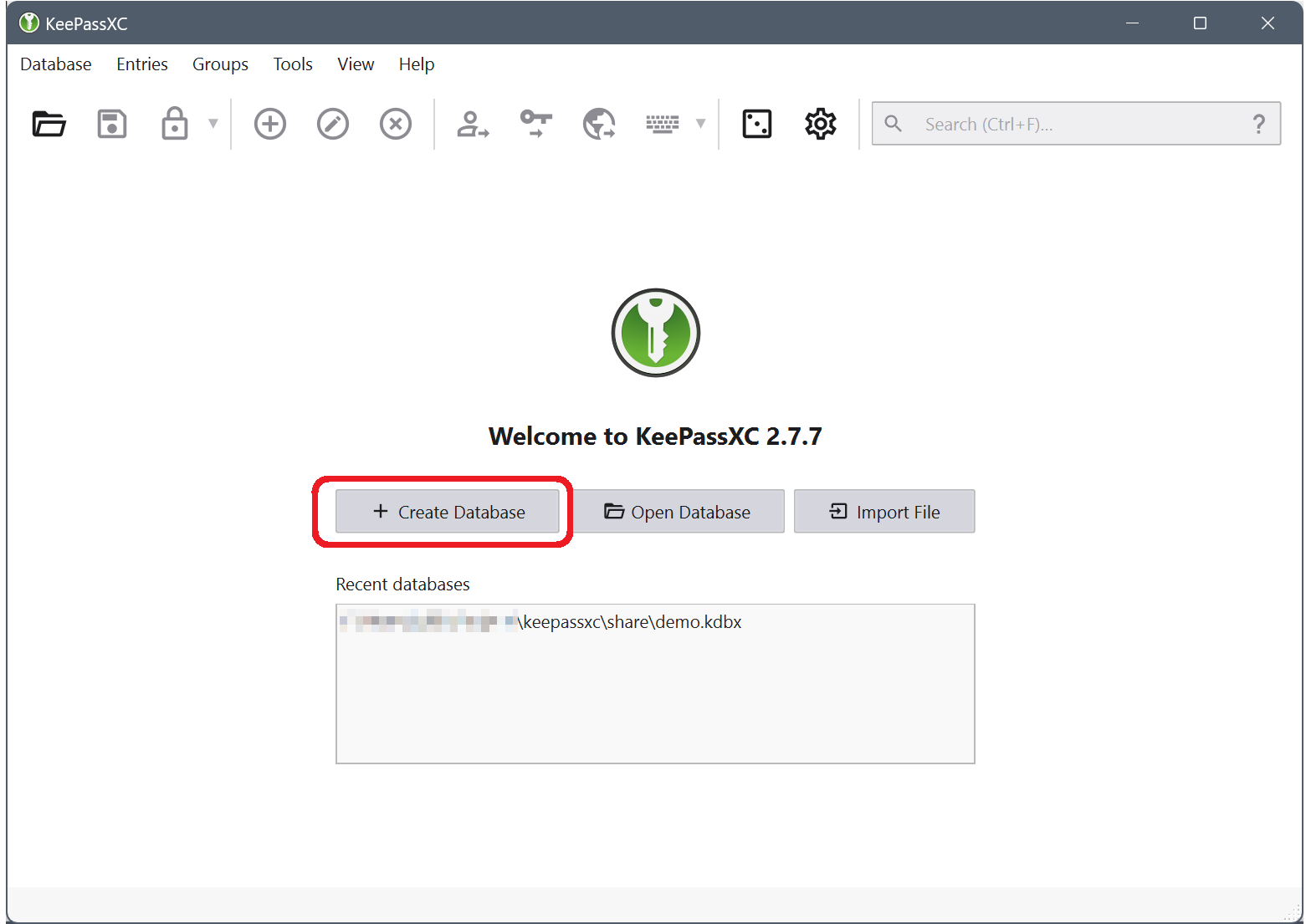Image resolution: width=1306 pixels, height=924 pixels.
Task: Open the Entries menu
Action: coord(142,64)
